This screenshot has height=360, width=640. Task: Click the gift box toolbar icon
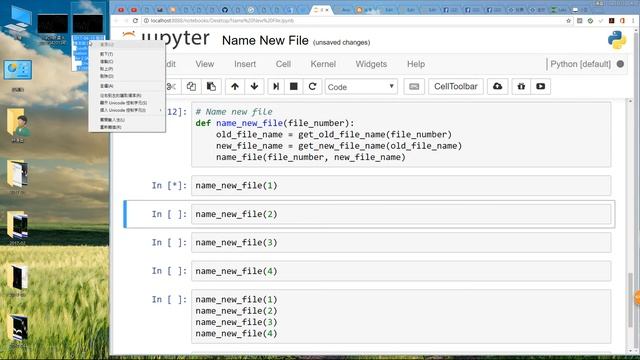521,87
